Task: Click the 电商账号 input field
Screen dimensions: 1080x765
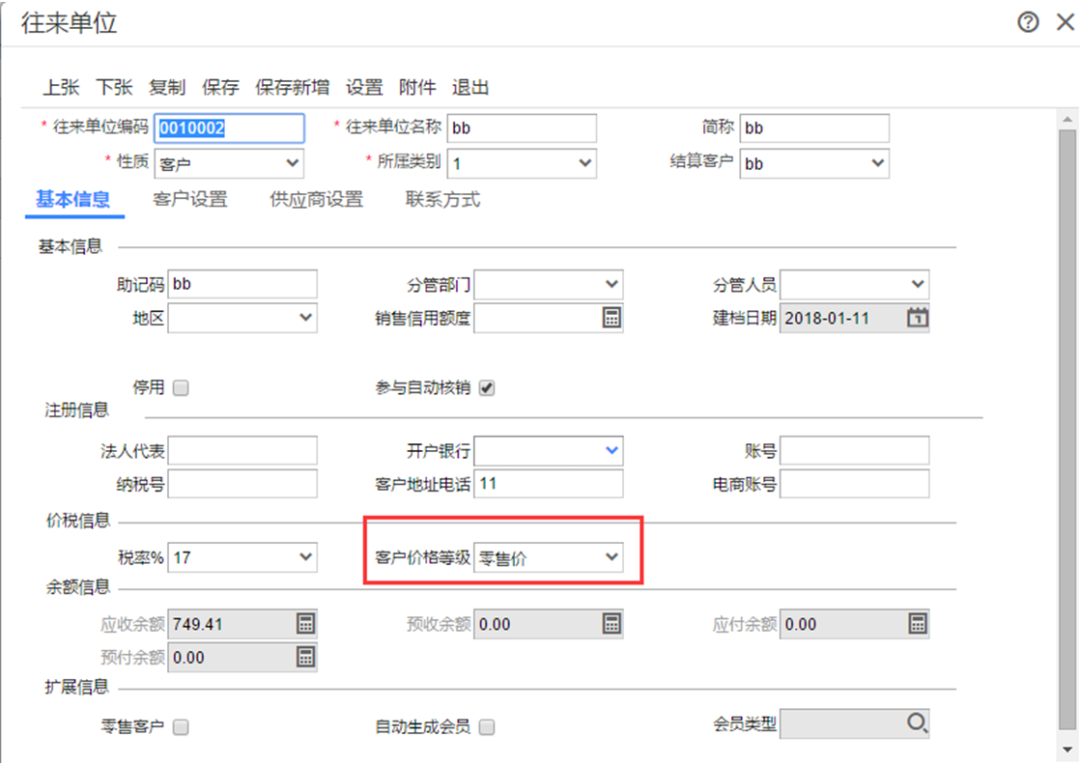Action: [854, 484]
